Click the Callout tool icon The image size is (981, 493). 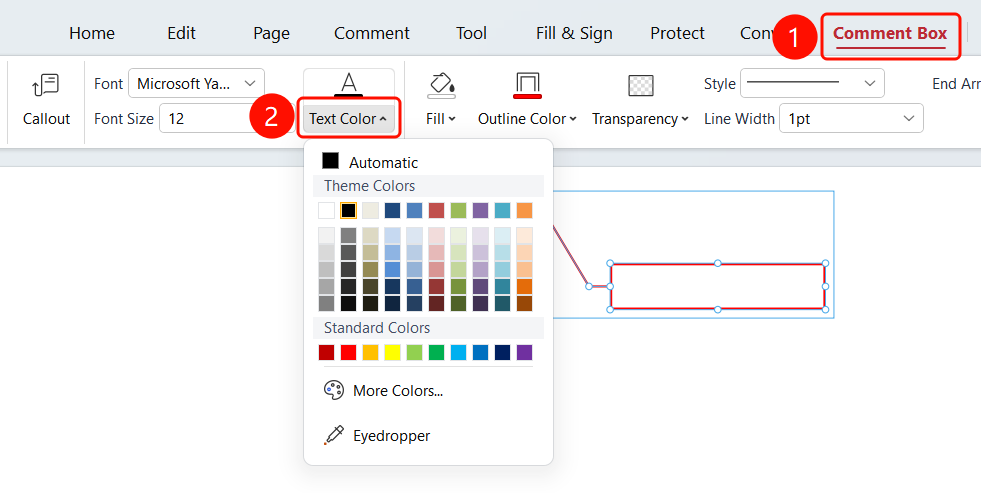click(x=46, y=85)
